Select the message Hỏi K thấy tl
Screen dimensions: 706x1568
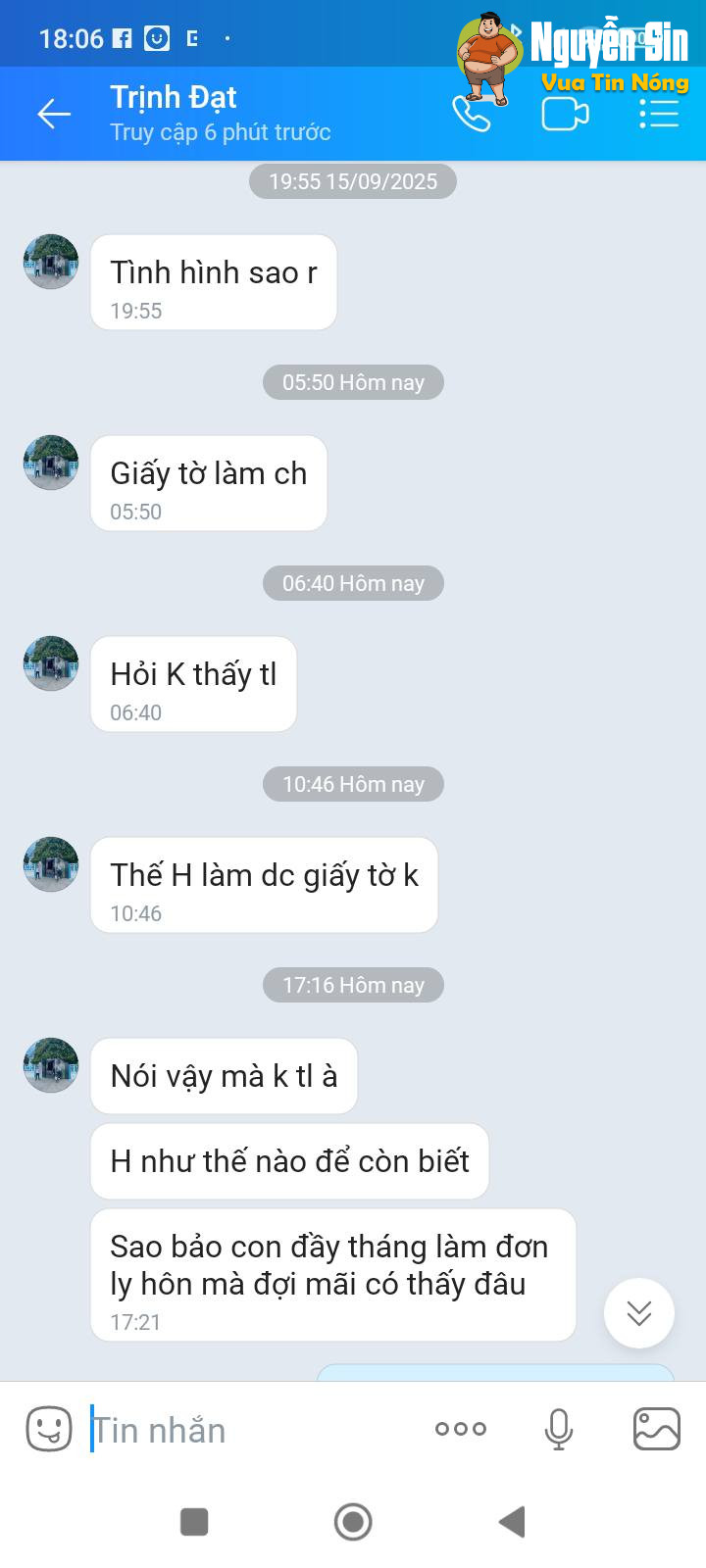(x=194, y=684)
